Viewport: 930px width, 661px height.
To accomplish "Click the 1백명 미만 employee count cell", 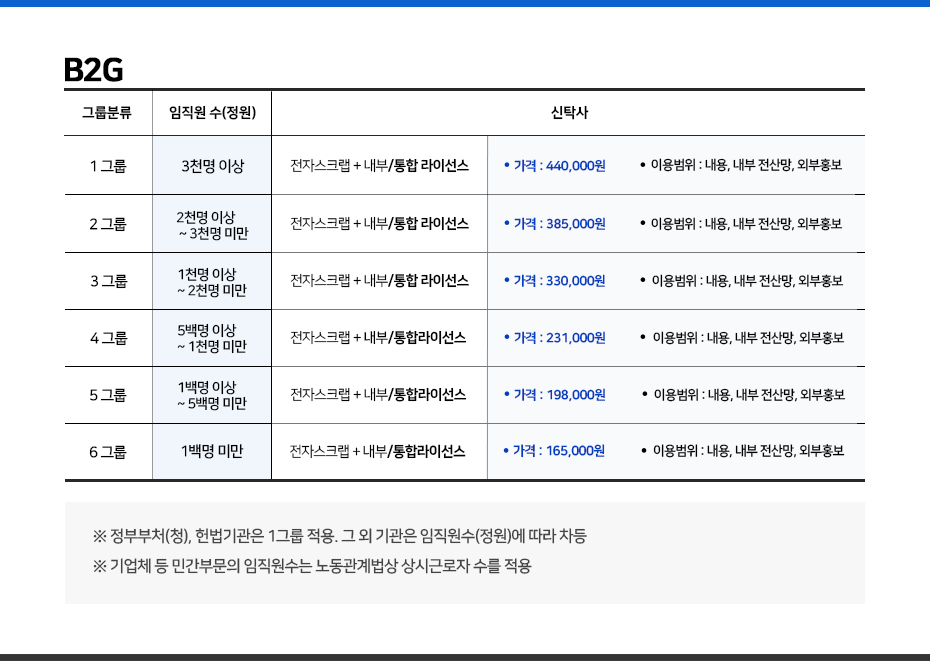I will point(212,452).
